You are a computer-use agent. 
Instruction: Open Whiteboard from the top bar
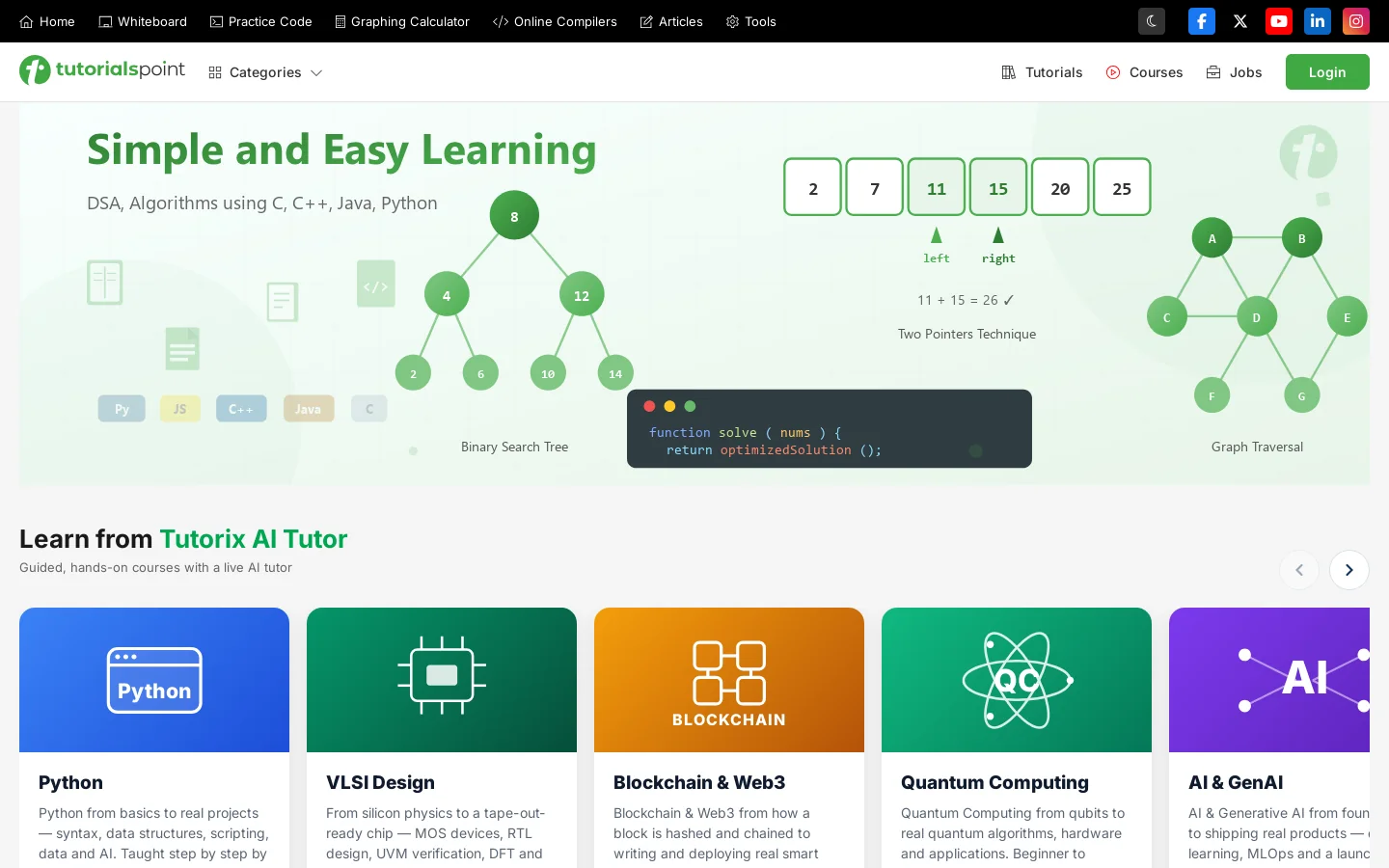(x=143, y=21)
